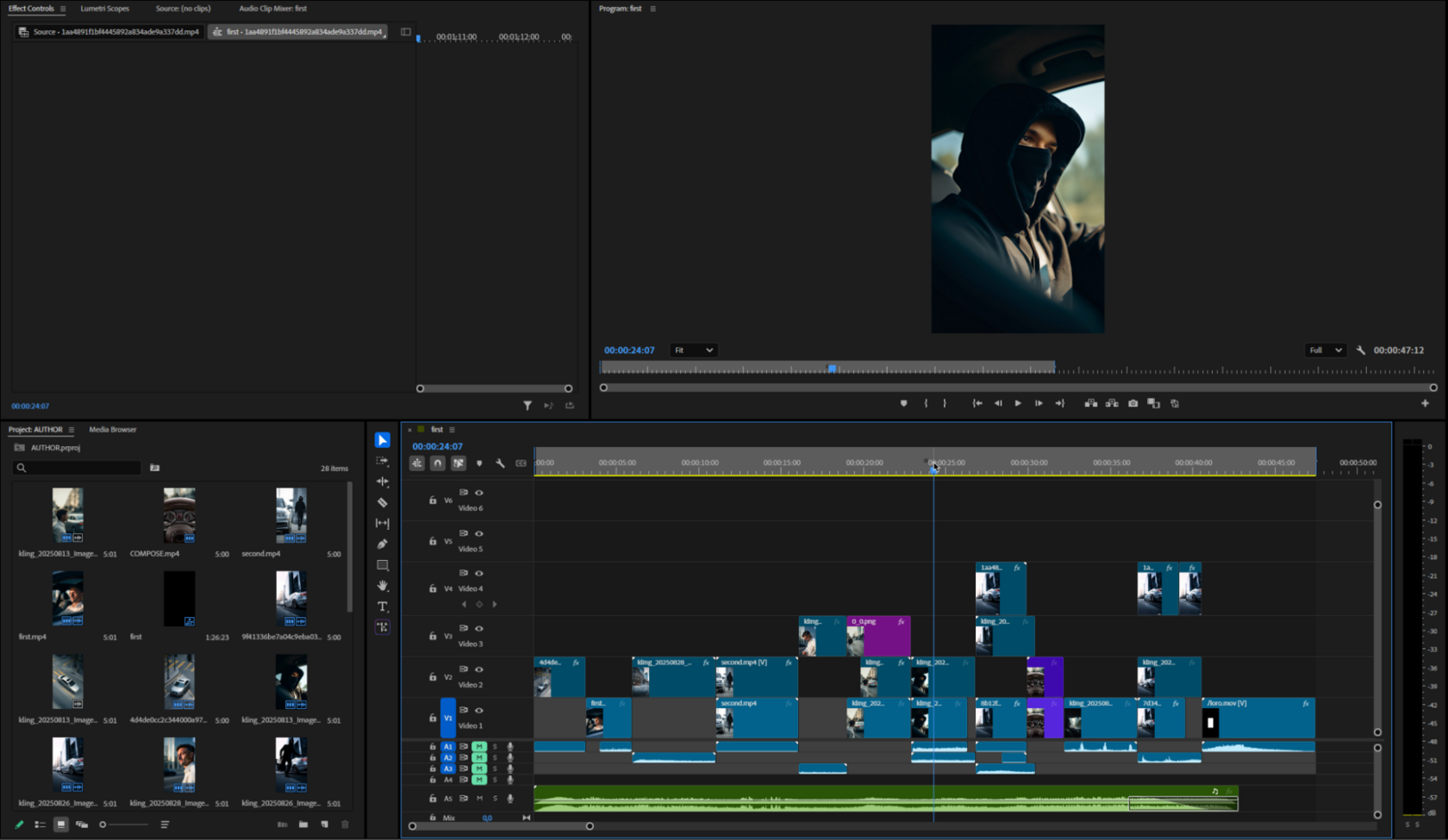
Task: Toggle Snap in the timeline
Action: pos(438,464)
